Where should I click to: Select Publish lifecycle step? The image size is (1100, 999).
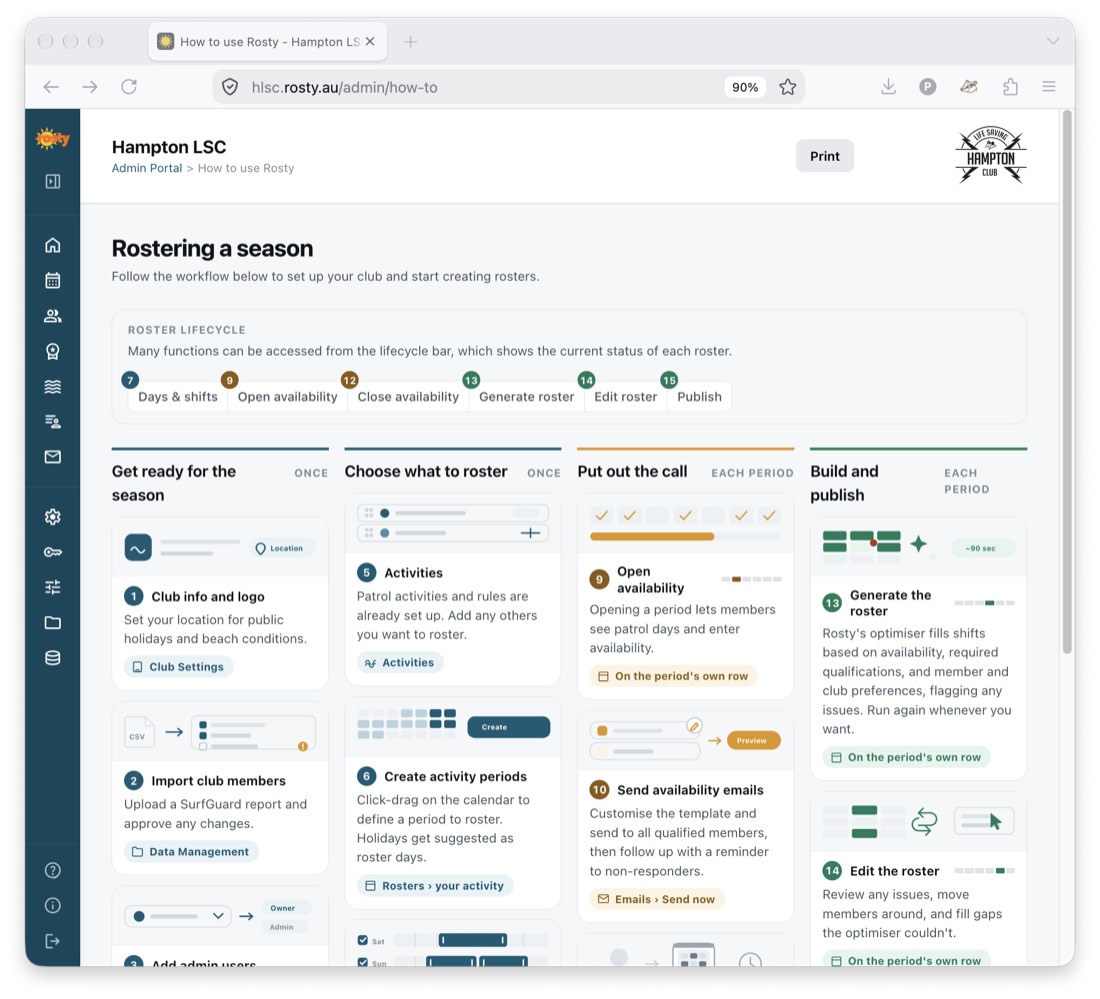[699, 397]
